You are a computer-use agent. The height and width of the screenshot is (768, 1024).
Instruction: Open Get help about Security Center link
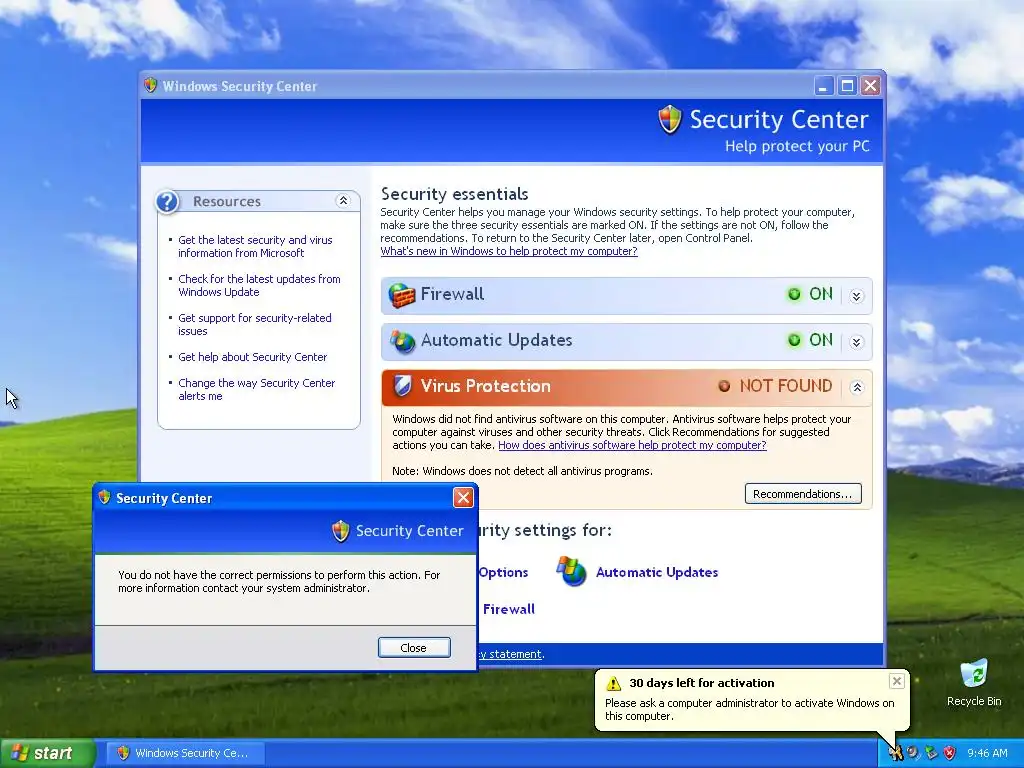point(253,357)
